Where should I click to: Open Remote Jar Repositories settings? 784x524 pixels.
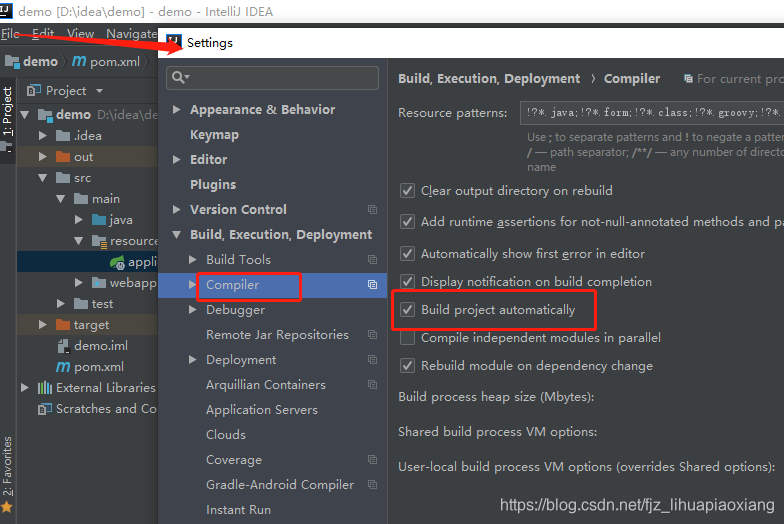pyautogui.click(x=278, y=334)
